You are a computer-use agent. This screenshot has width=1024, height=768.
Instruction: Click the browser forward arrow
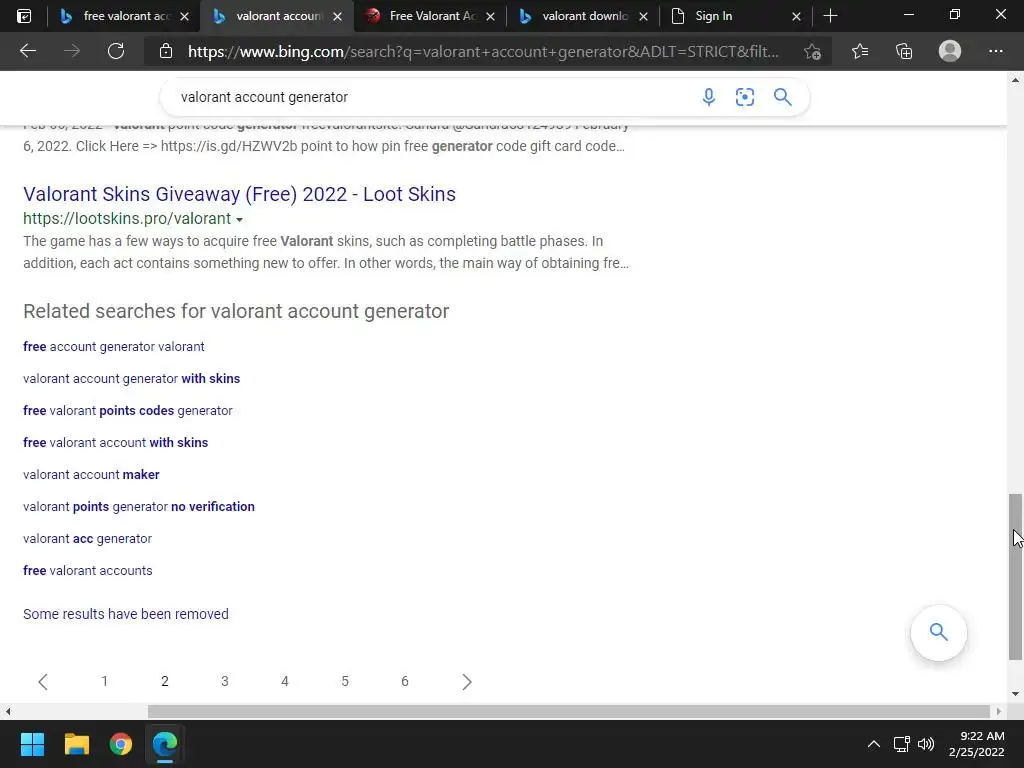[72, 51]
